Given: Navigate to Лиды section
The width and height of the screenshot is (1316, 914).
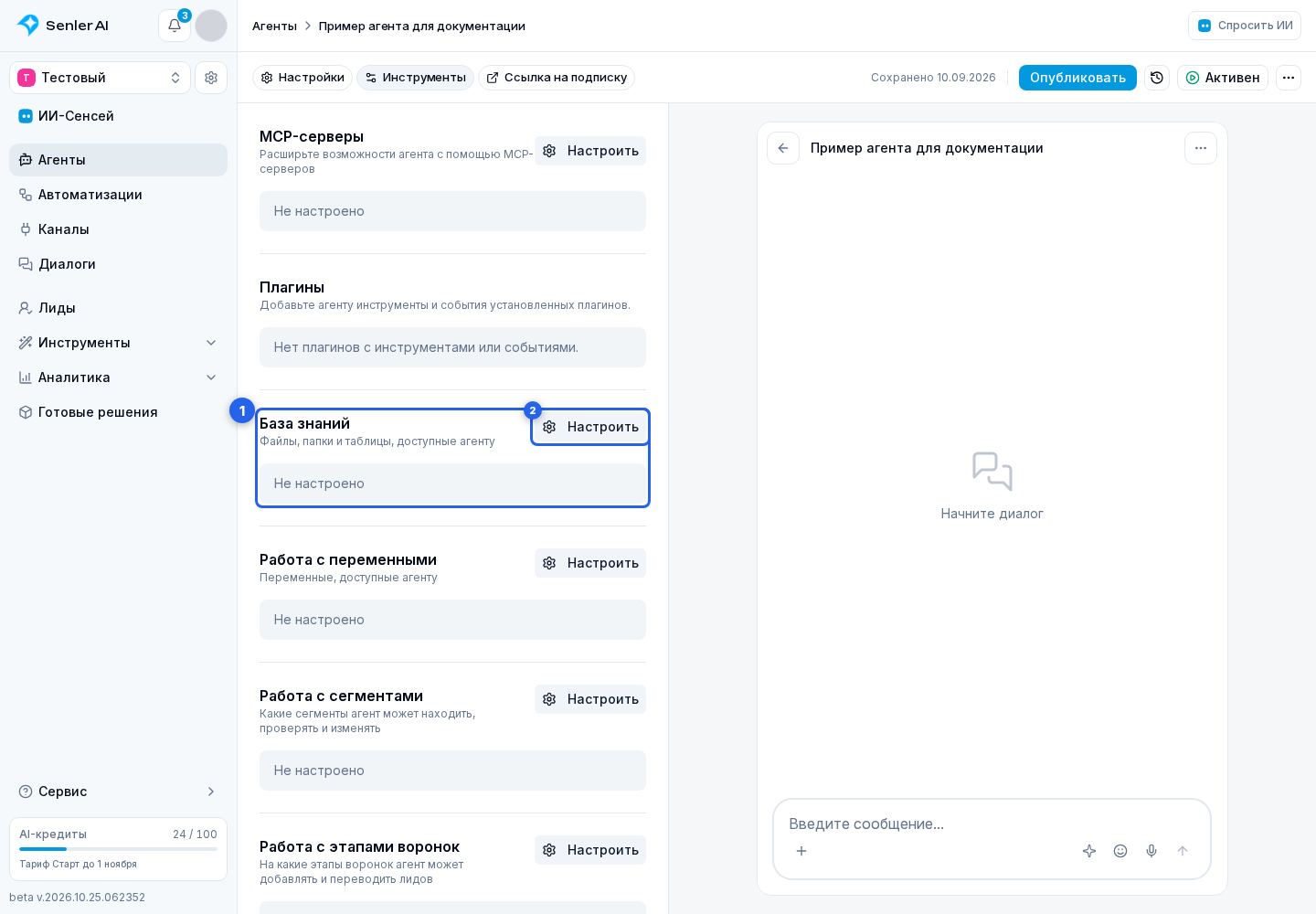Looking at the screenshot, I should (x=119, y=308).
